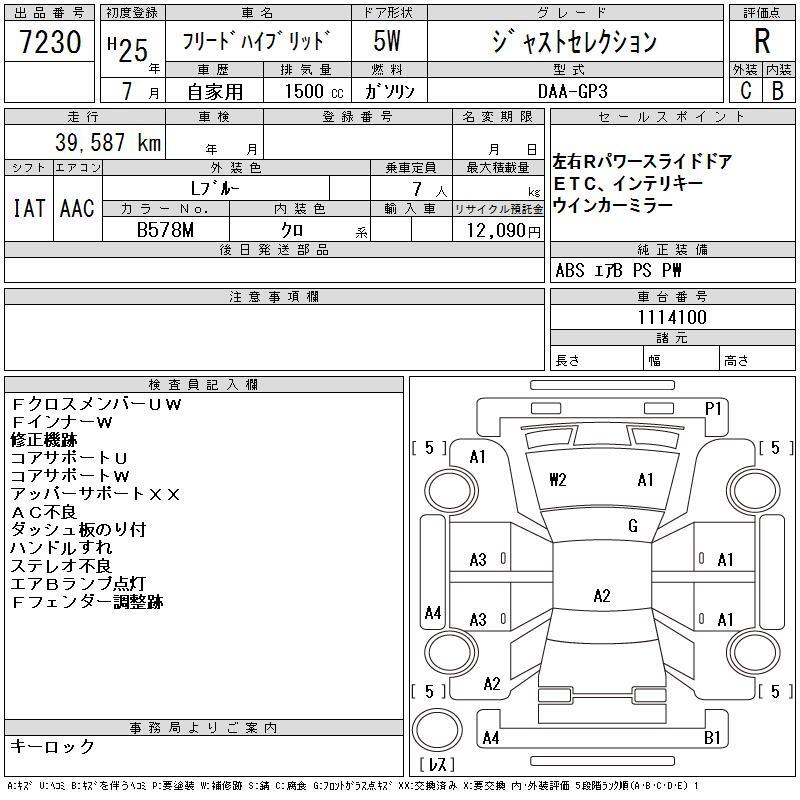The height and width of the screenshot is (800, 800).
Task: Select the W2 mark on the hood
Action: 558,480
